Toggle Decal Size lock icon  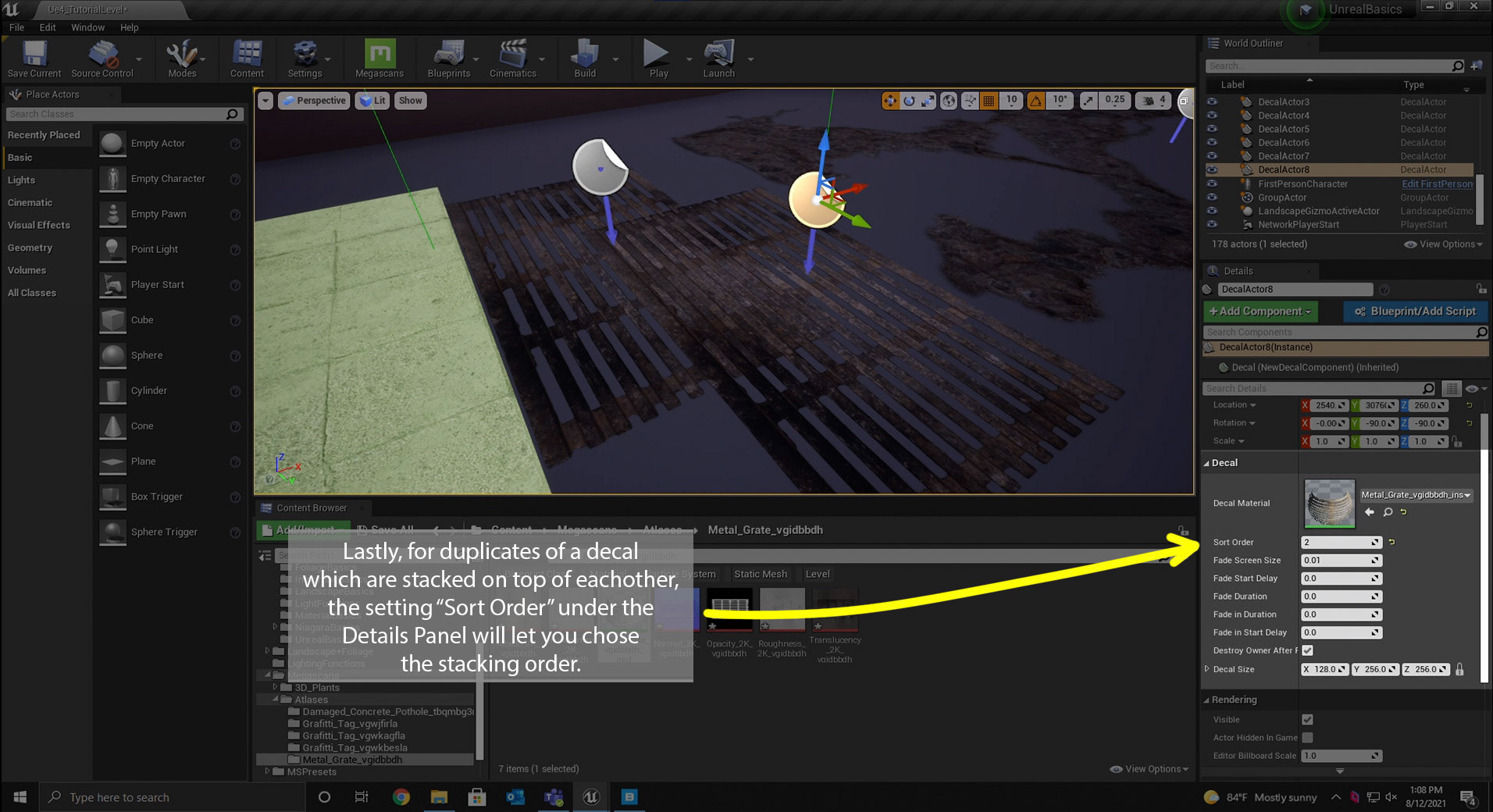1459,669
